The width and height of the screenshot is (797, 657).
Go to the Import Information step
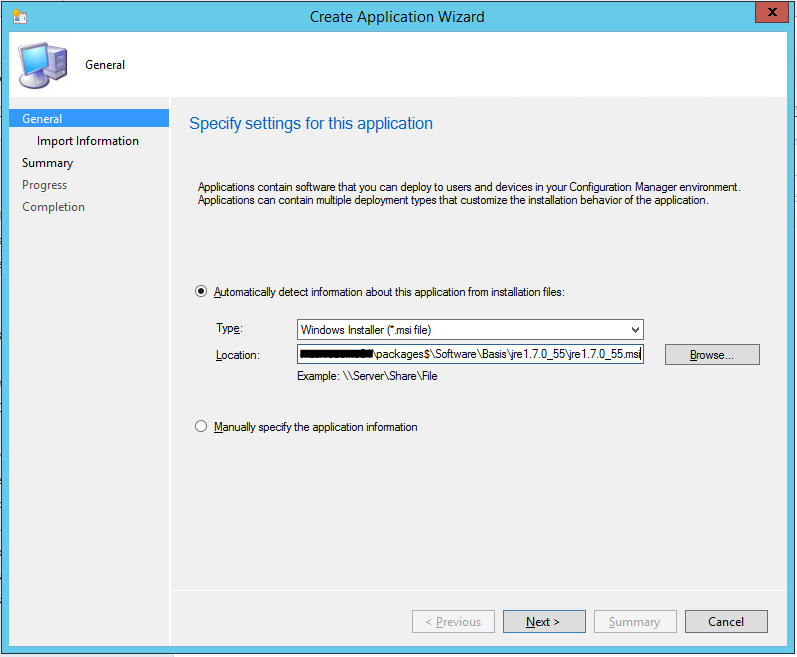click(88, 141)
